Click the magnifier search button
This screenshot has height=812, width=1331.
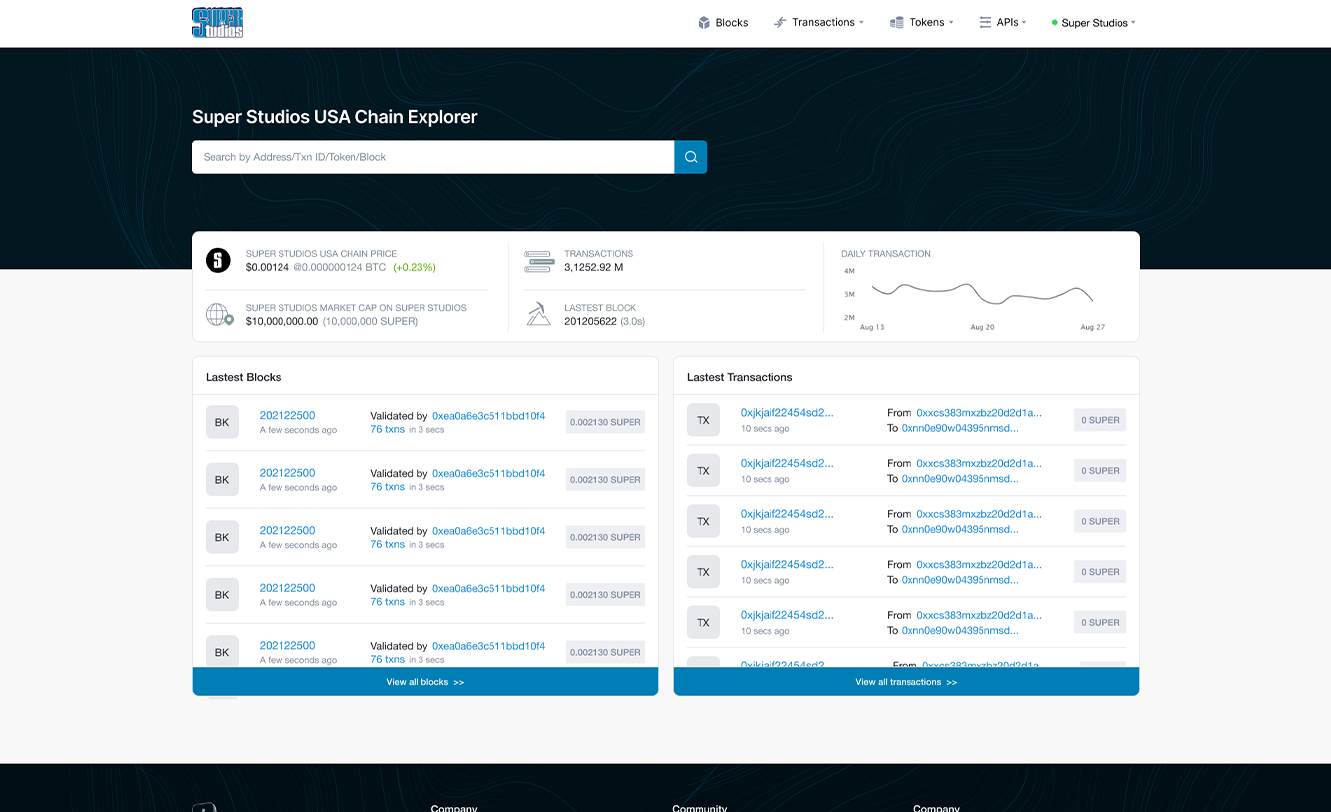click(690, 157)
